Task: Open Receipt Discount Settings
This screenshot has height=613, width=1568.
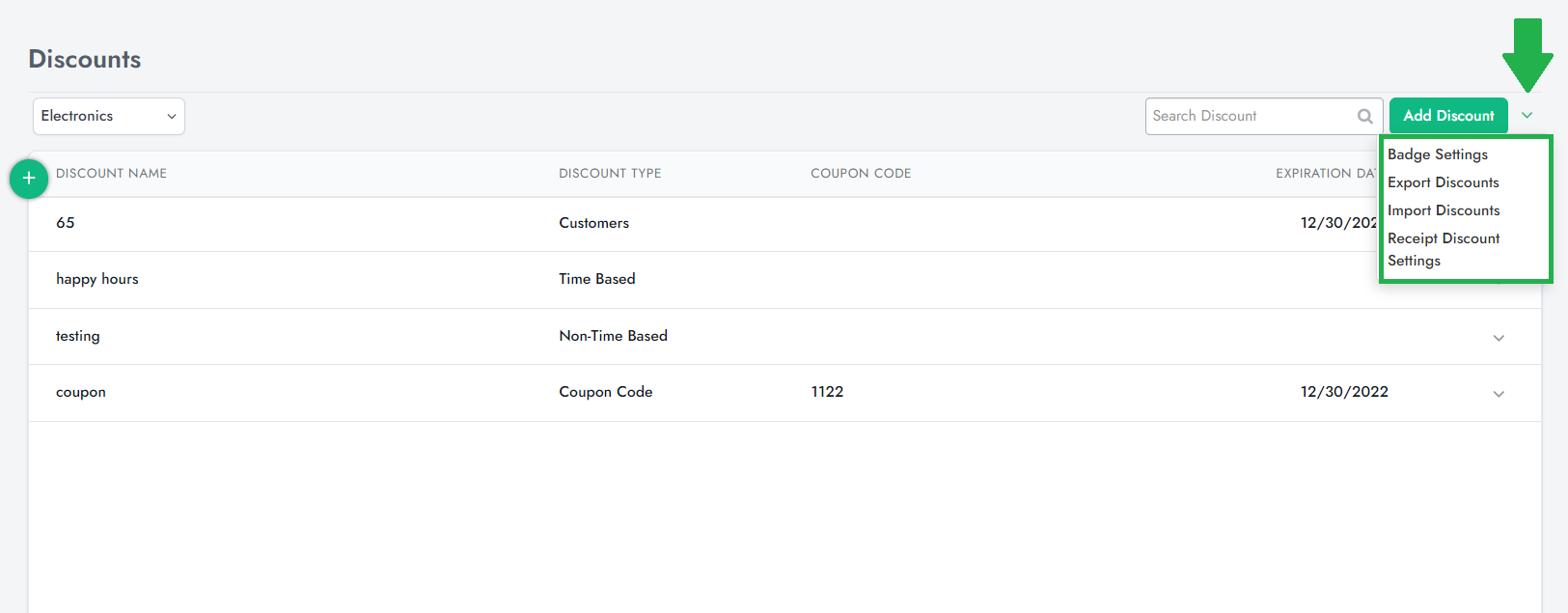Action: tap(1443, 249)
